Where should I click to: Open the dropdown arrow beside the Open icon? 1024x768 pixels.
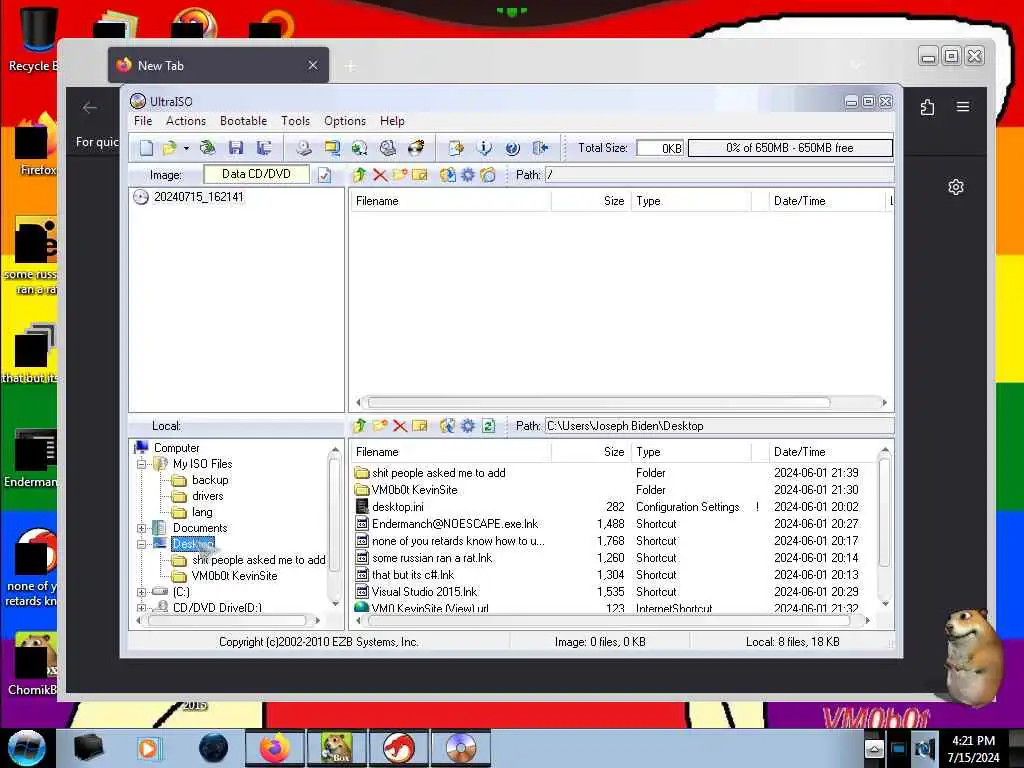pos(186,148)
